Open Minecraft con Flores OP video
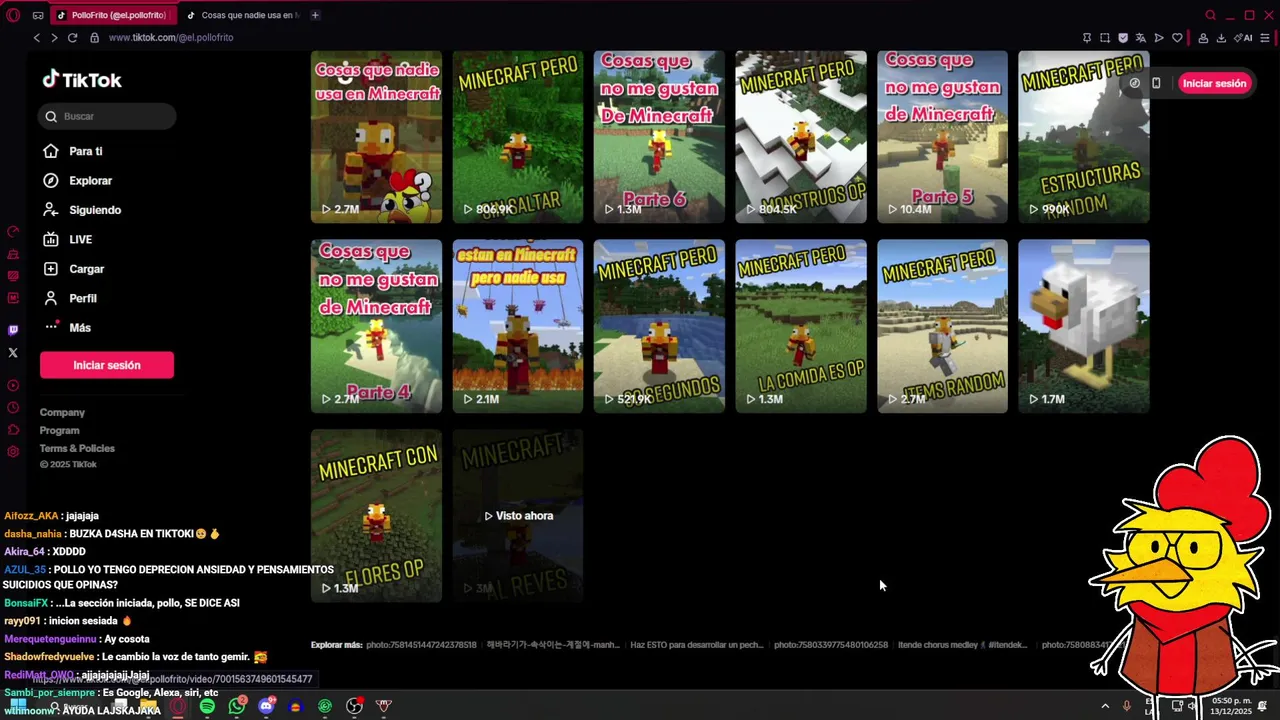Viewport: 1280px width, 720px height. (x=376, y=516)
